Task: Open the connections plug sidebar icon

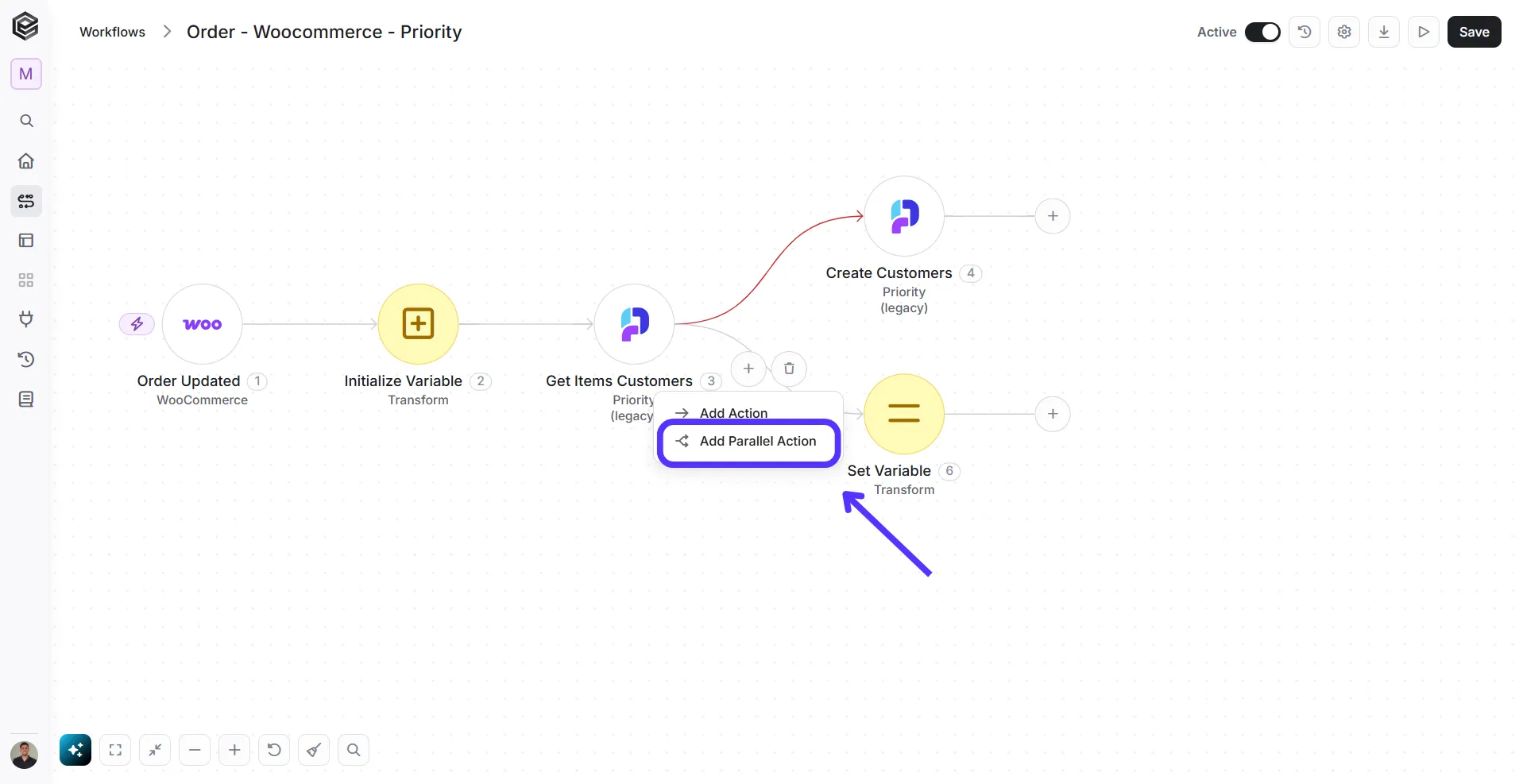Action: (26, 319)
